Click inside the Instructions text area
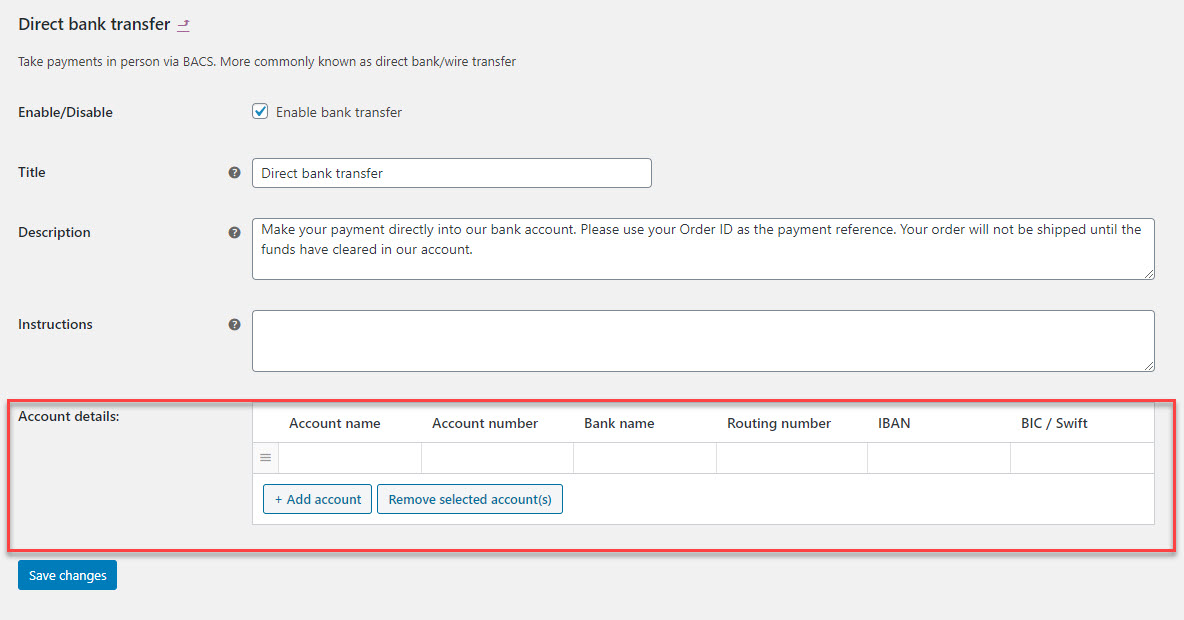 pyautogui.click(x=700, y=340)
